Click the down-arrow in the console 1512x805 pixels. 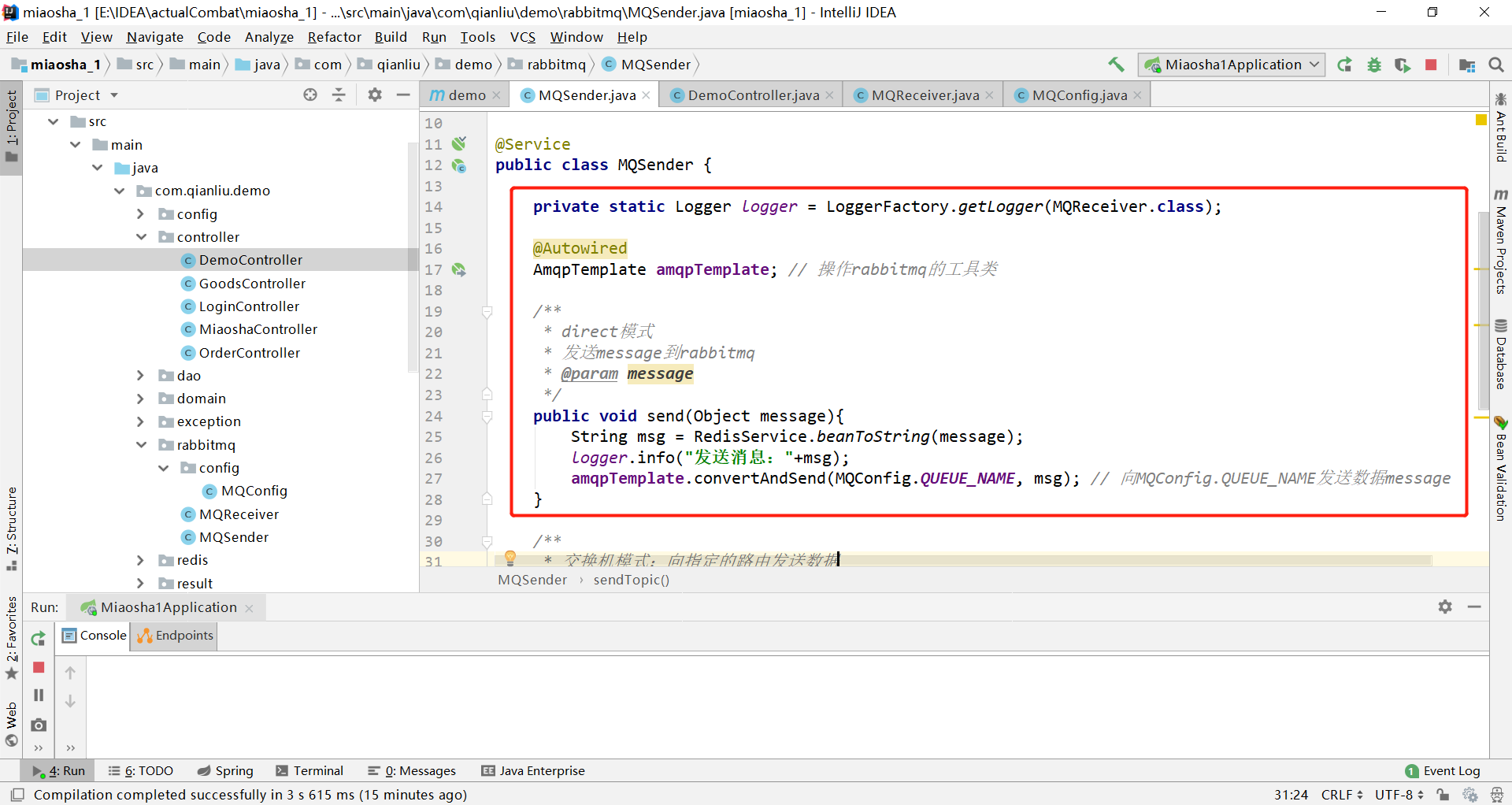[x=70, y=701]
